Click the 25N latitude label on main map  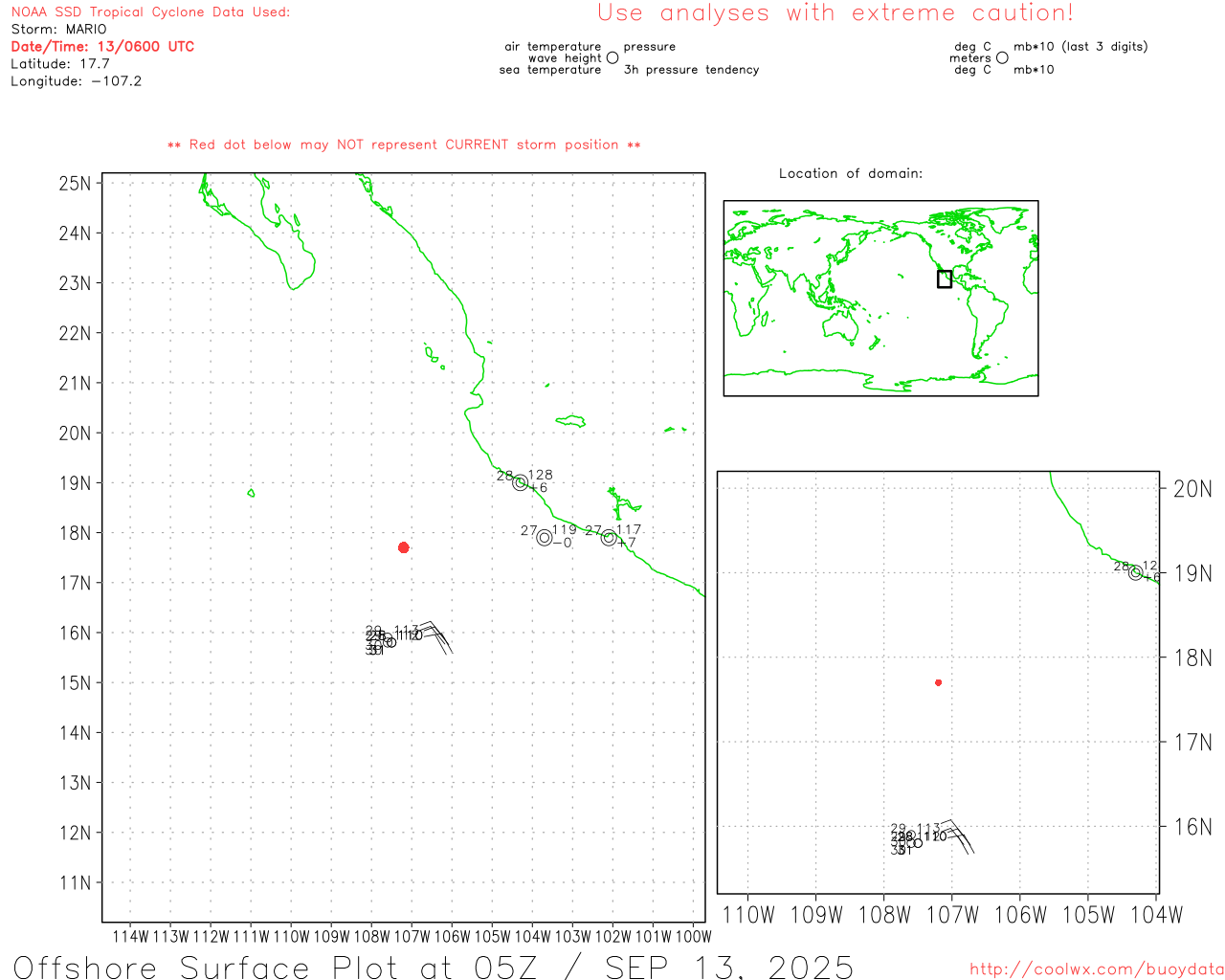click(75, 183)
